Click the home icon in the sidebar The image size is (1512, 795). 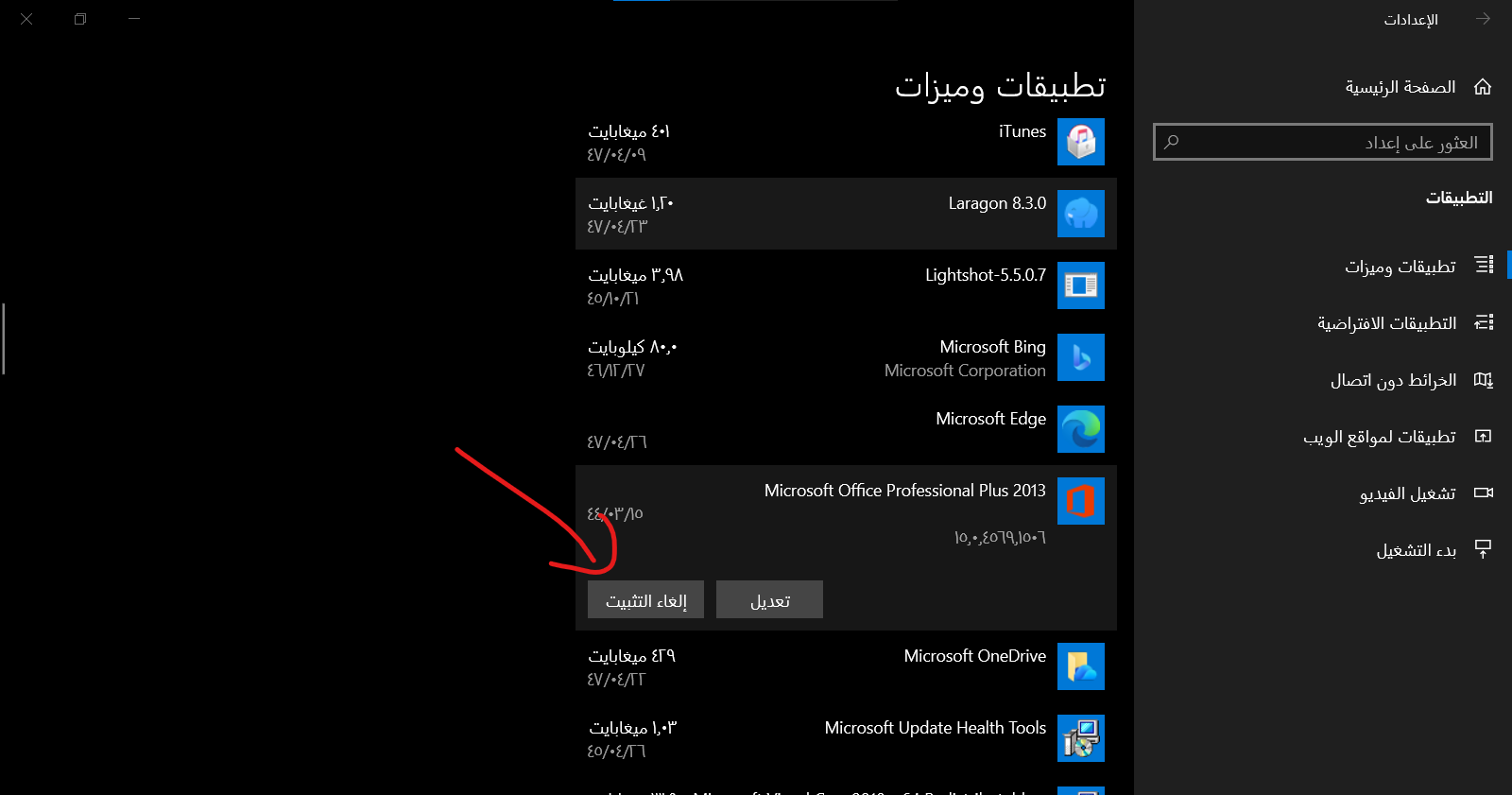[x=1483, y=87]
